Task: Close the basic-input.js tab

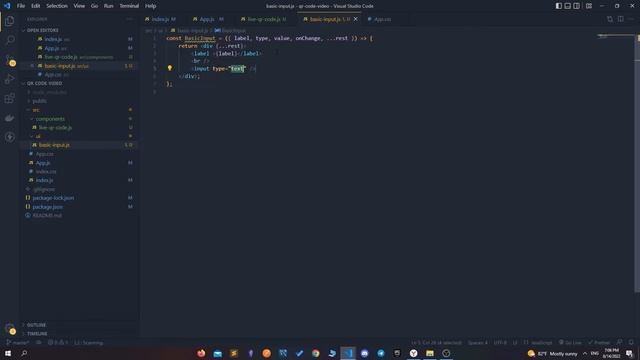Action: click(356, 19)
